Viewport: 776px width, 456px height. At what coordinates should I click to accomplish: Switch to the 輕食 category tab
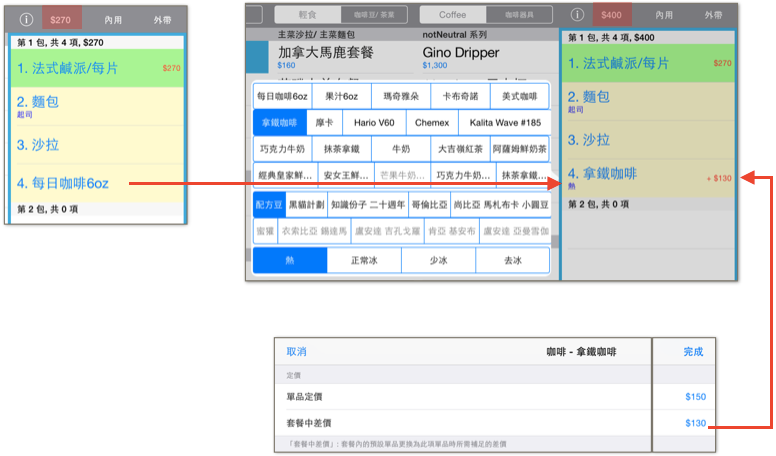click(308, 15)
